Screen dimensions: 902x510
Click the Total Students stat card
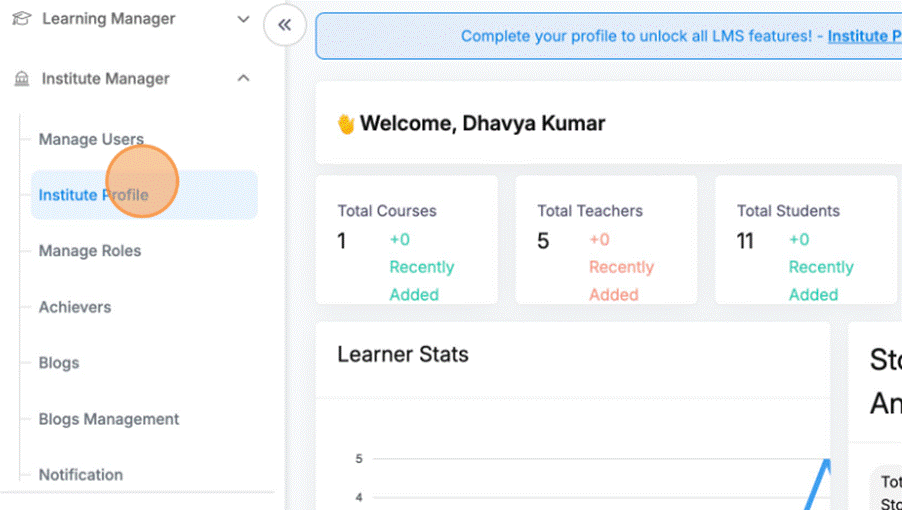pos(806,240)
